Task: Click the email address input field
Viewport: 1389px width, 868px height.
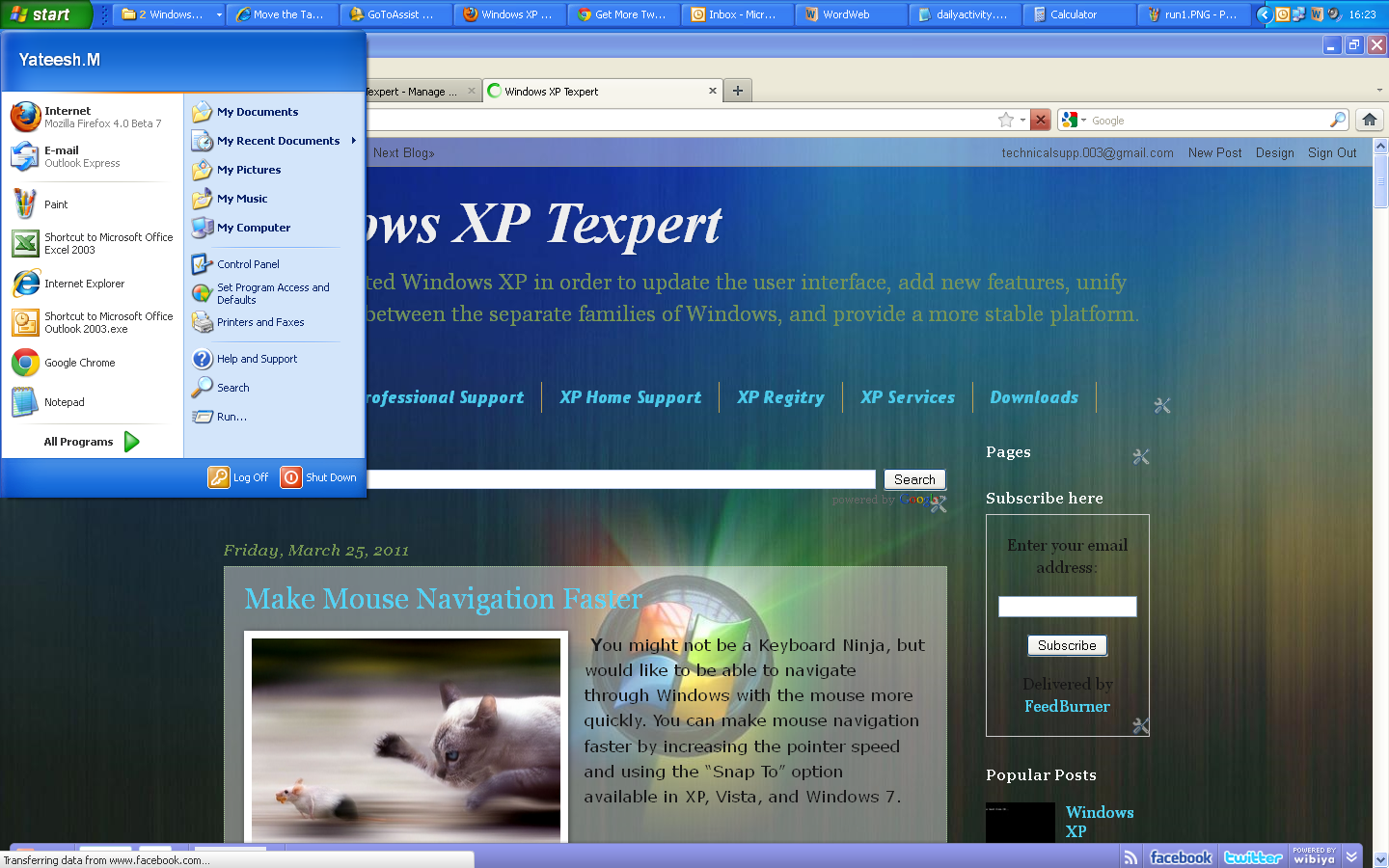Action: click(1067, 606)
